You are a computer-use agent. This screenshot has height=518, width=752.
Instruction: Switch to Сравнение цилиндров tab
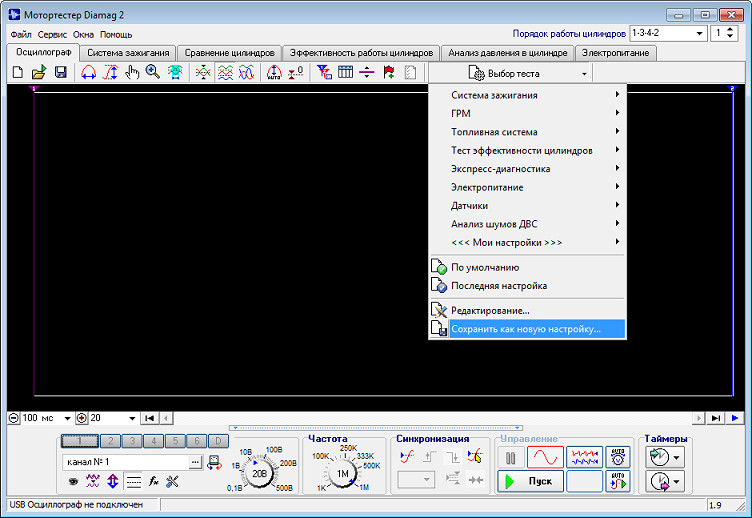pos(229,53)
